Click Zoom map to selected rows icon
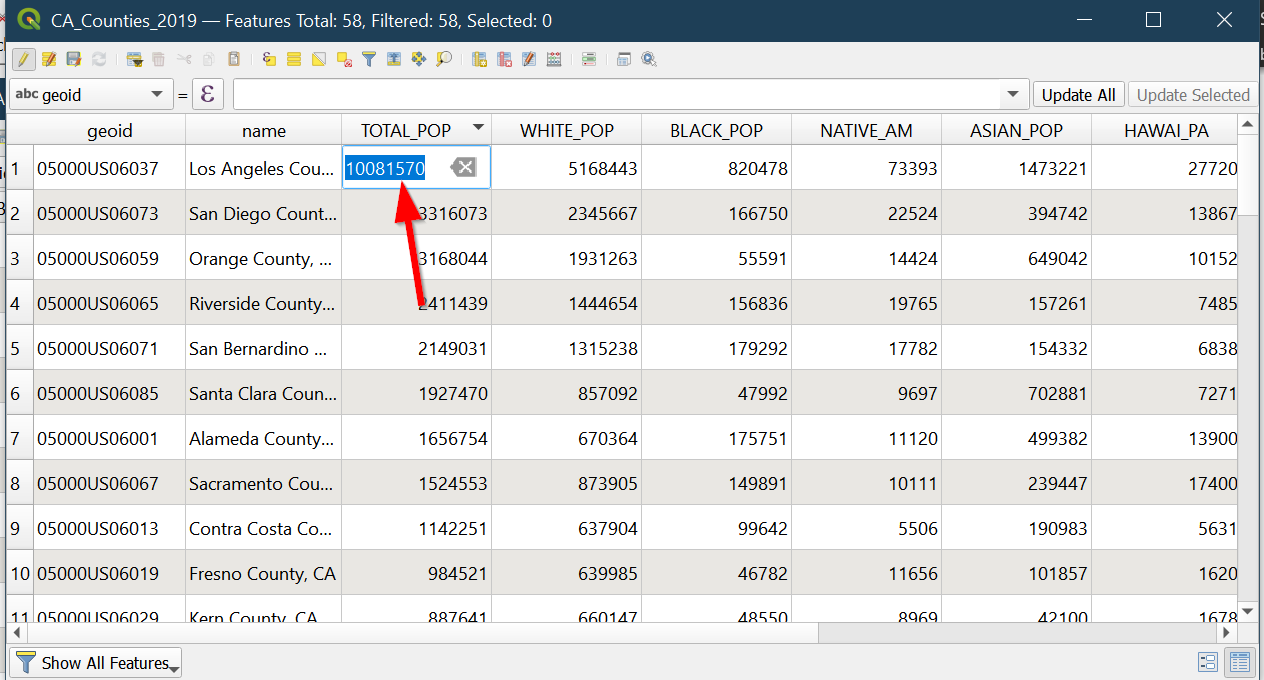This screenshot has width=1264, height=680. [x=444, y=60]
